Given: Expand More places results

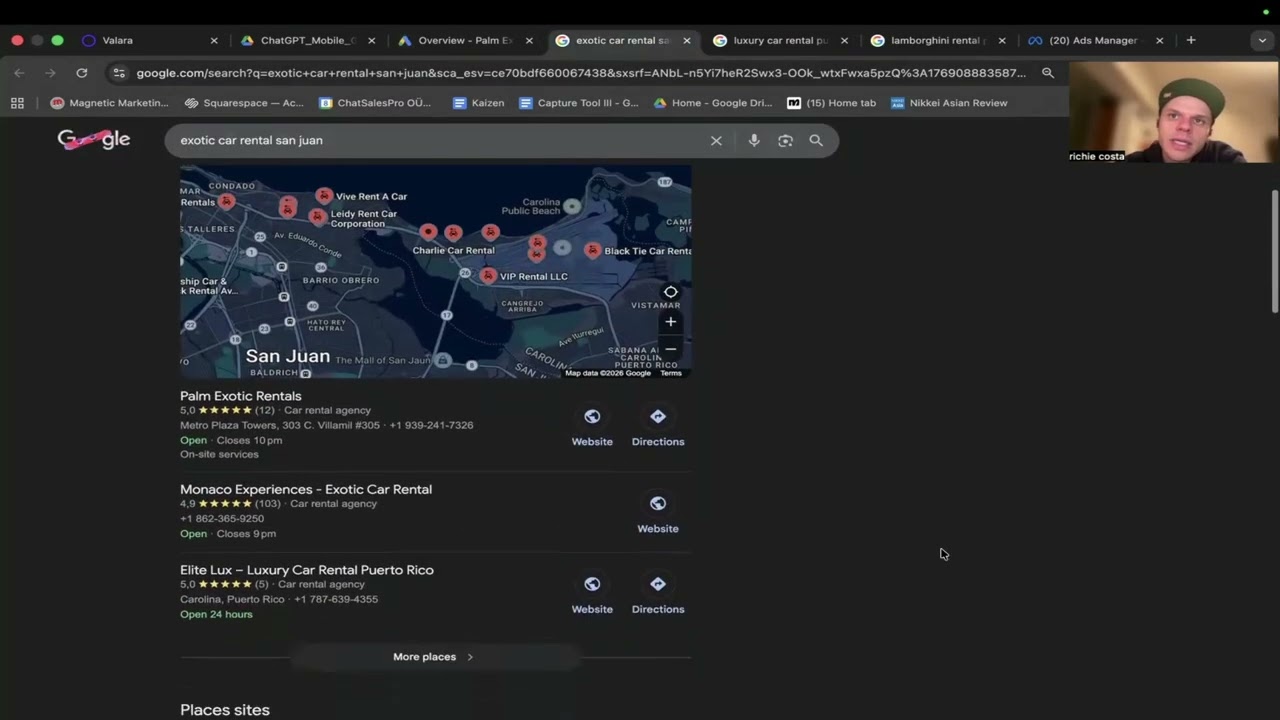Looking at the screenshot, I should click(433, 657).
